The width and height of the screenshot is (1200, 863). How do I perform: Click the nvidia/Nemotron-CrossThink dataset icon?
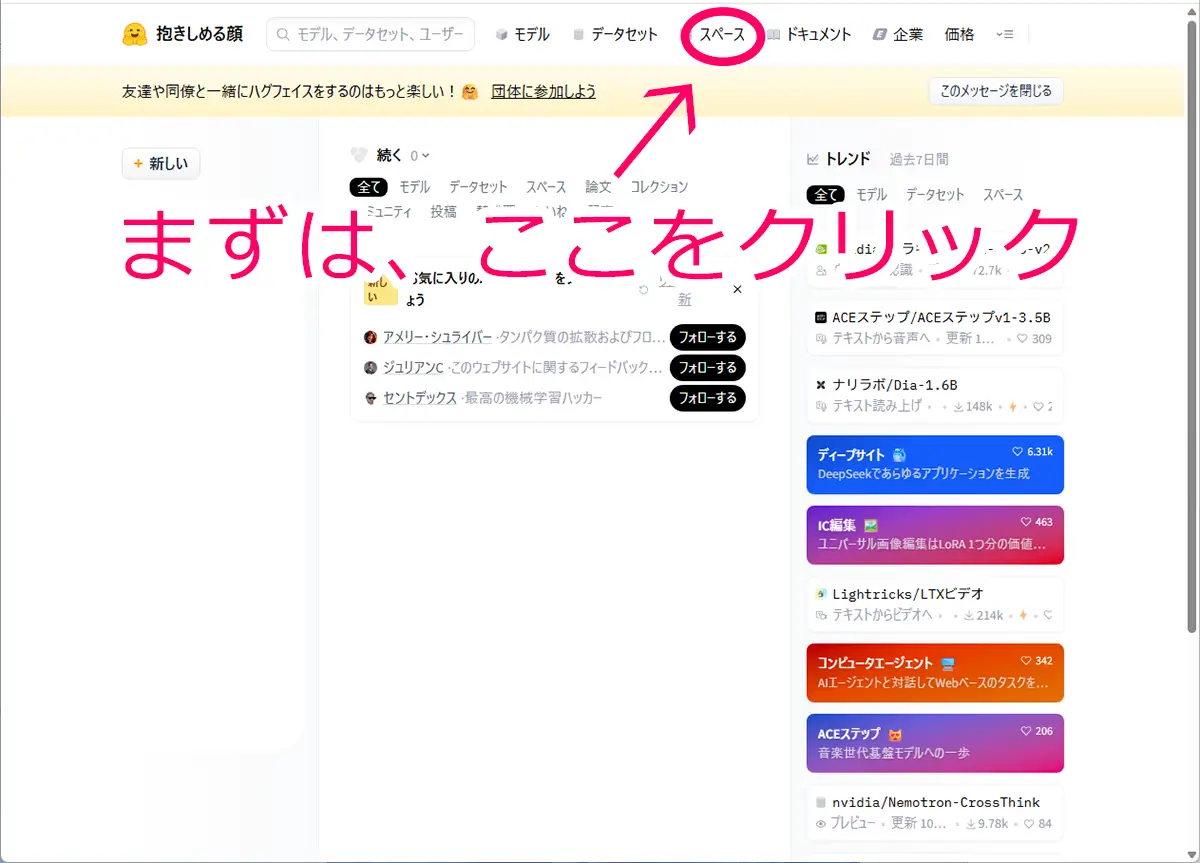click(x=821, y=802)
